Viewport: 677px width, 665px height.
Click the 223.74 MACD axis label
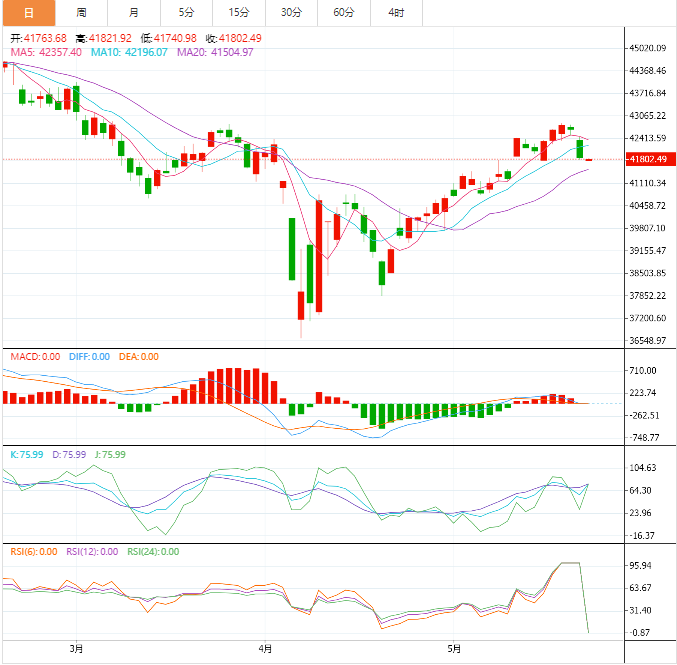643,393
